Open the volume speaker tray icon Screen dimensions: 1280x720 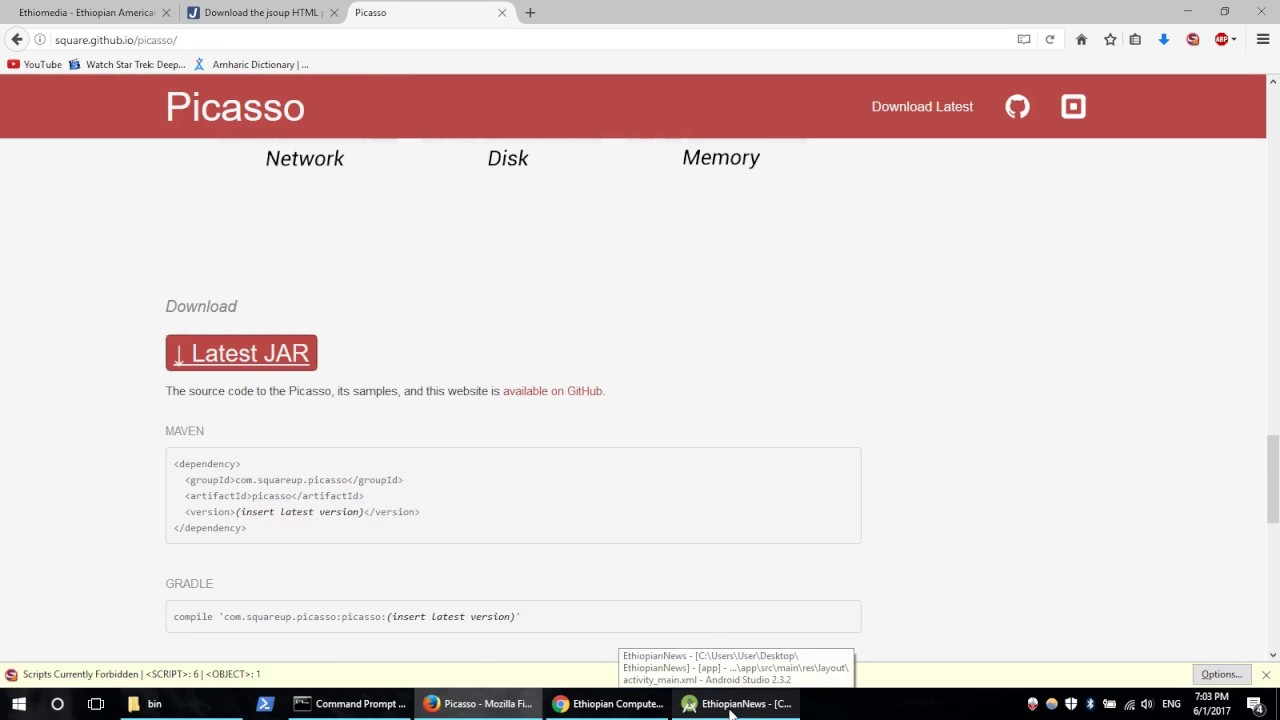click(x=1147, y=704)
